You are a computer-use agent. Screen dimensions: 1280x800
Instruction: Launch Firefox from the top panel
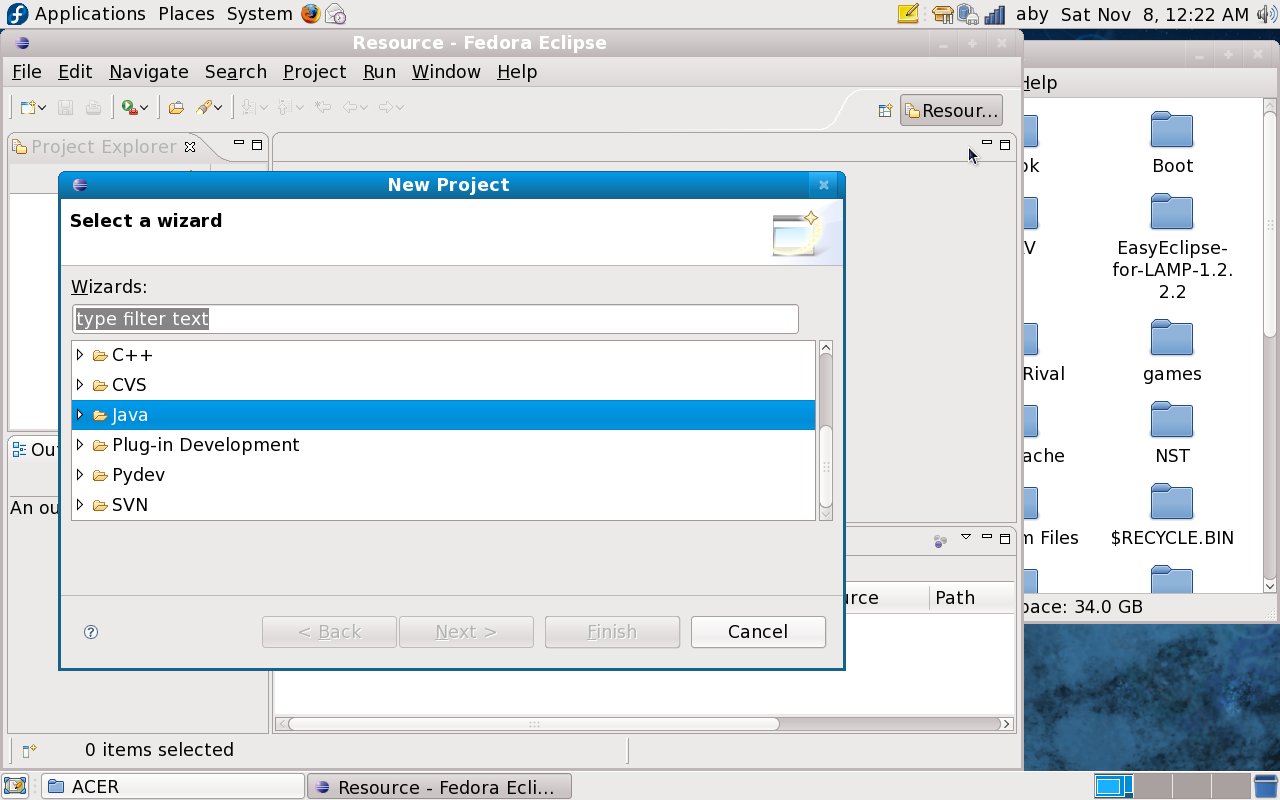pyautogui.click(x=310, y=14)
